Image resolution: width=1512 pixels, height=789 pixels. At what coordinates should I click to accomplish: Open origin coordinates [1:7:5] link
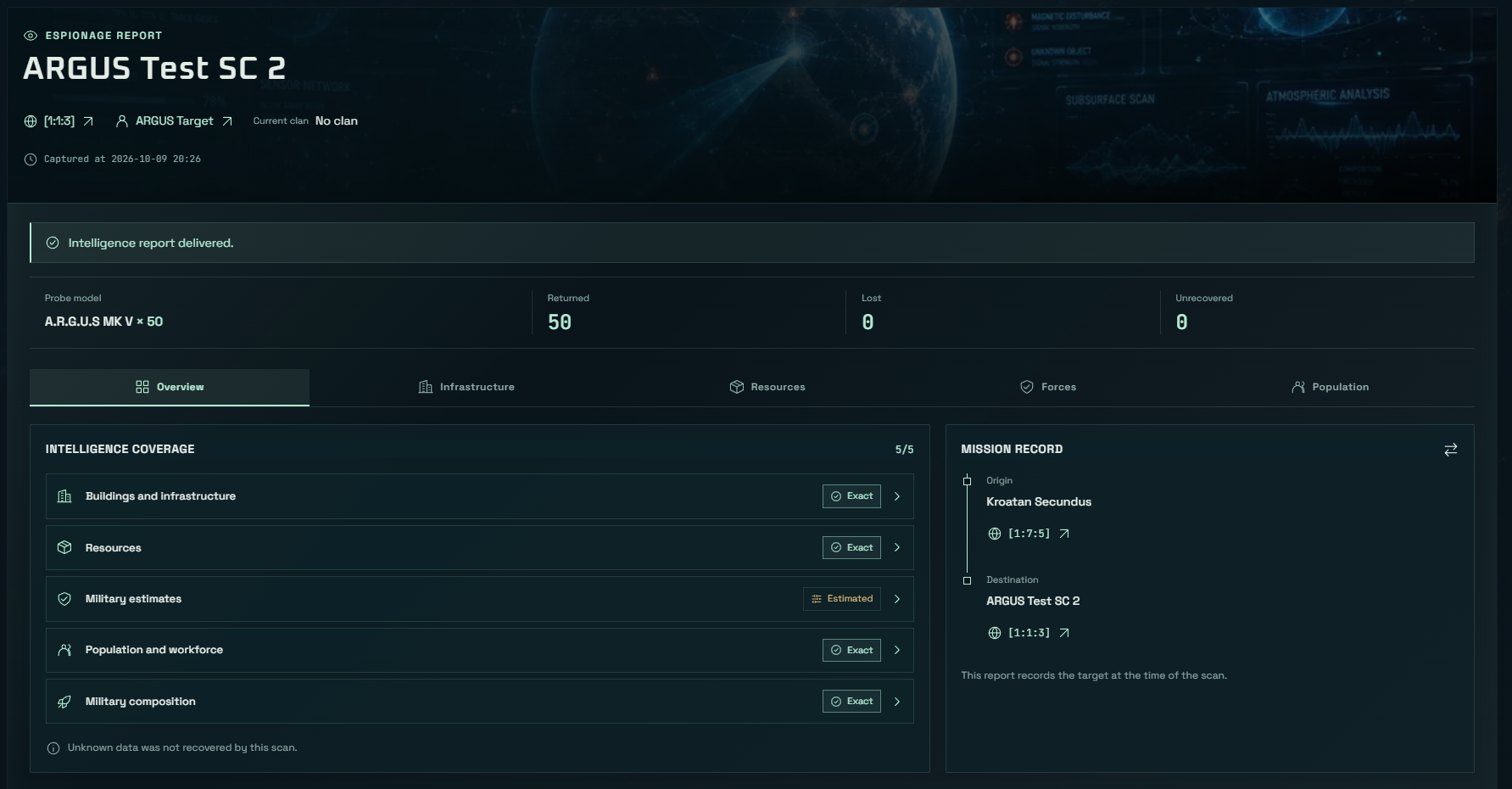click(1029, 534)
